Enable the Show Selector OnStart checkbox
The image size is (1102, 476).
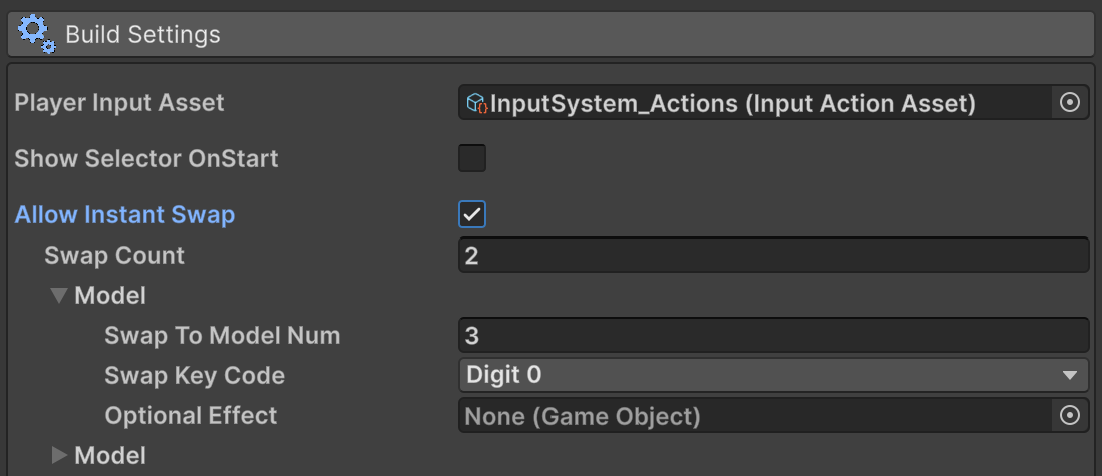(472, 158)
